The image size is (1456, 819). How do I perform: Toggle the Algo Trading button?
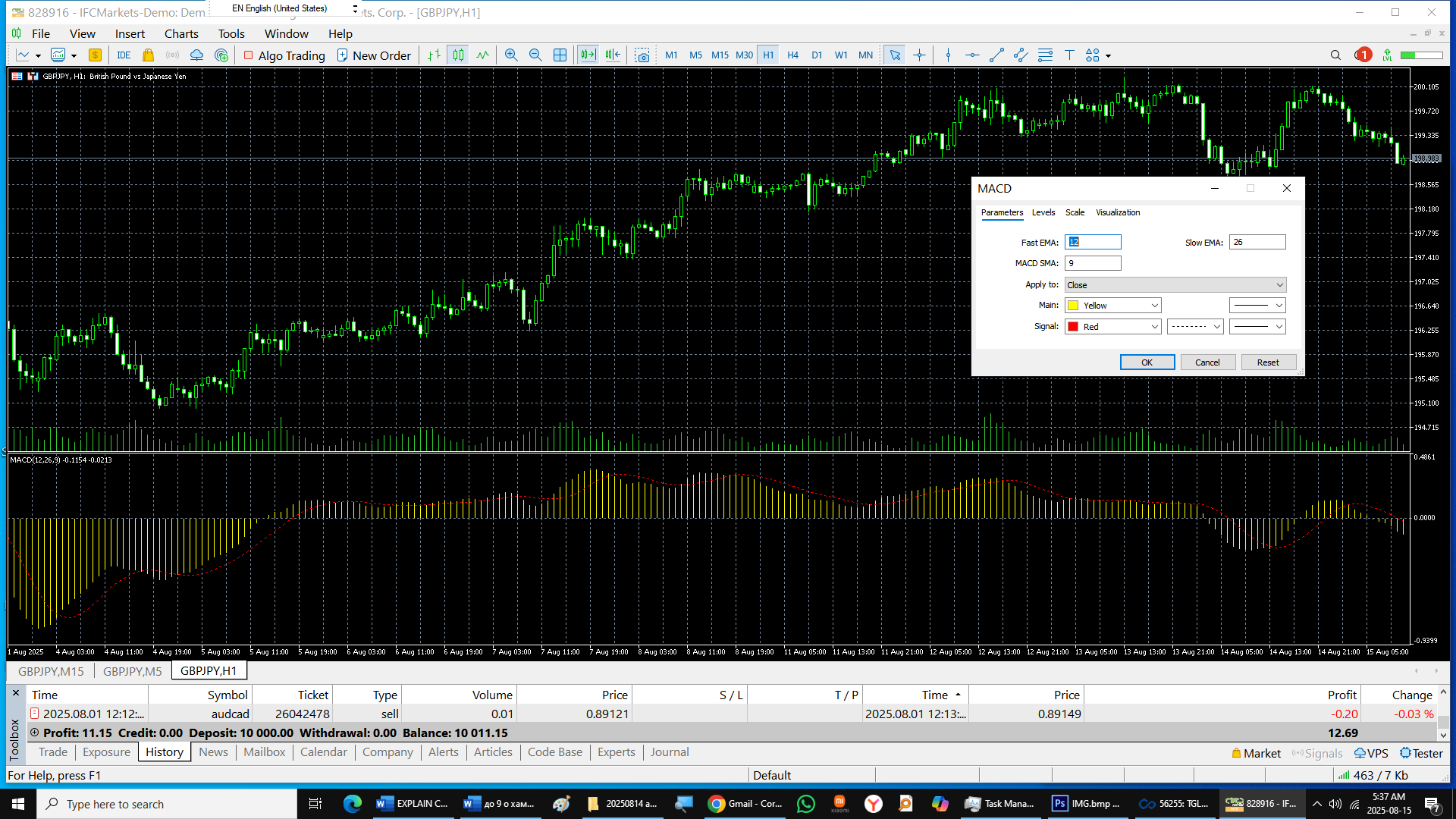284,55
